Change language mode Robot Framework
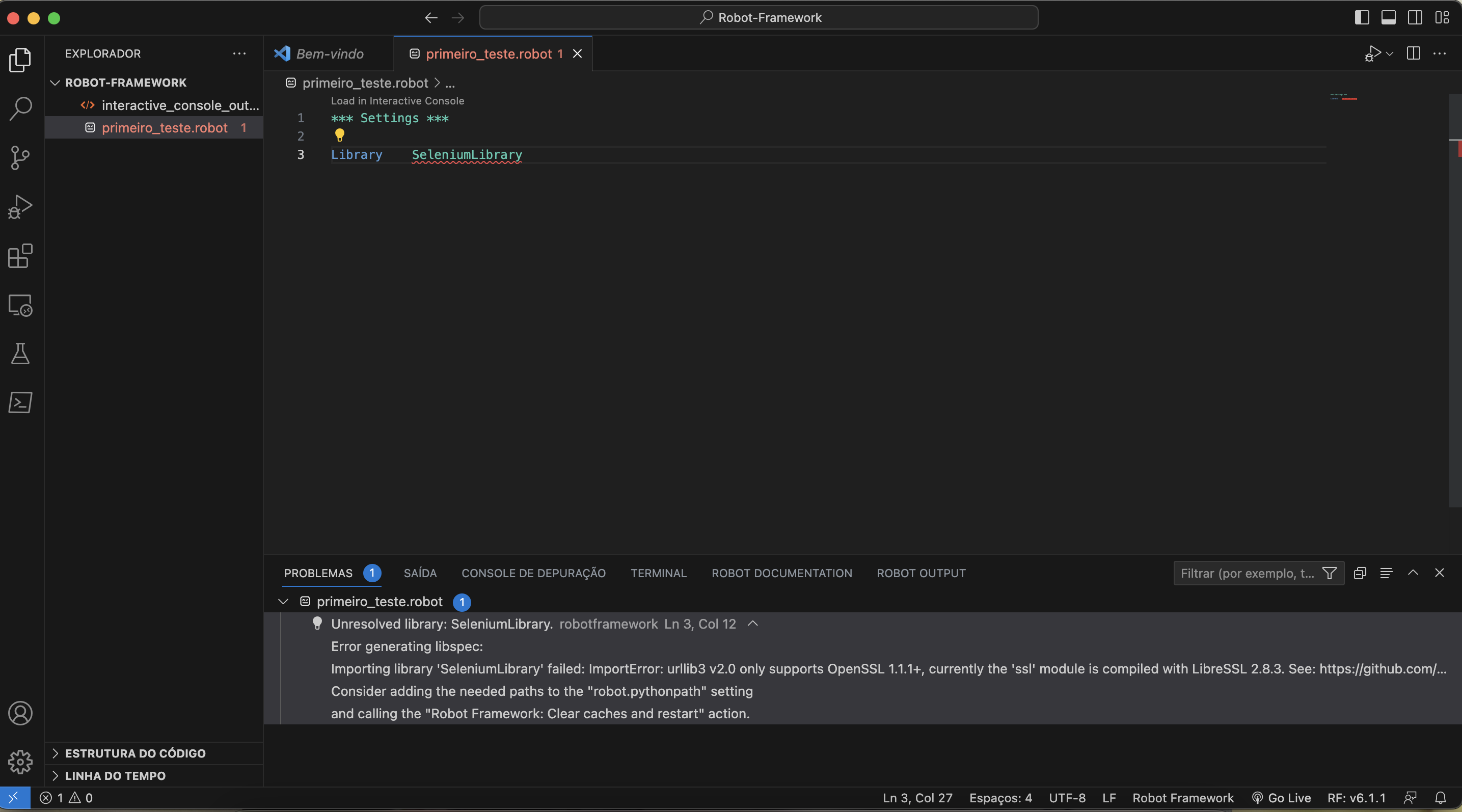 tap(1183, 798)
